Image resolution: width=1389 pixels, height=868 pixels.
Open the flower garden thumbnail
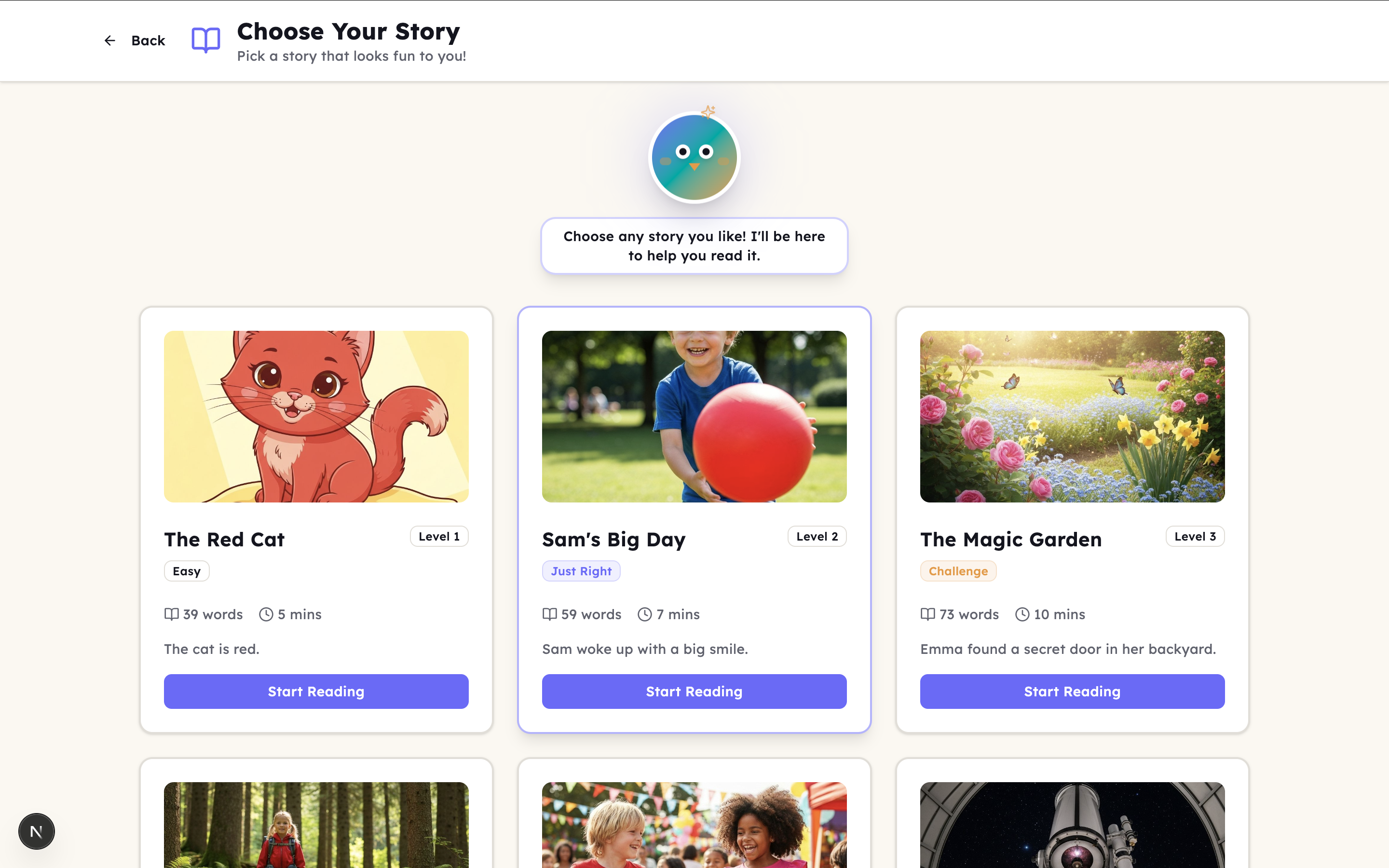click(1072, 416)
